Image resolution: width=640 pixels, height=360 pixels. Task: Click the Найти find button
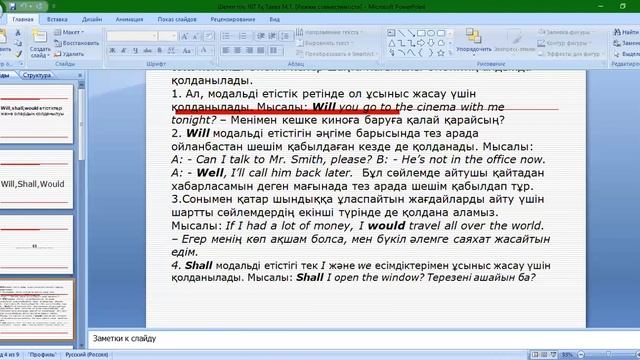[627, 32]
